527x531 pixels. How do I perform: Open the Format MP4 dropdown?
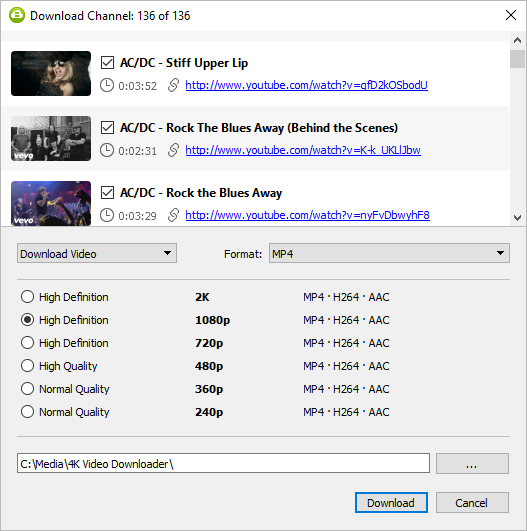point(389,253)
